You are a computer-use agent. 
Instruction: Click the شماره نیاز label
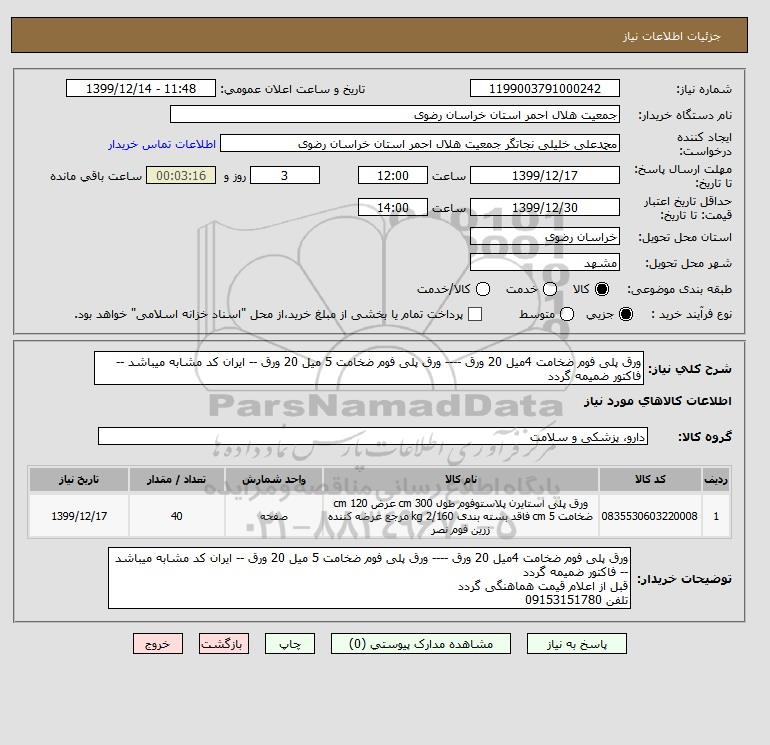coord(704,89)
